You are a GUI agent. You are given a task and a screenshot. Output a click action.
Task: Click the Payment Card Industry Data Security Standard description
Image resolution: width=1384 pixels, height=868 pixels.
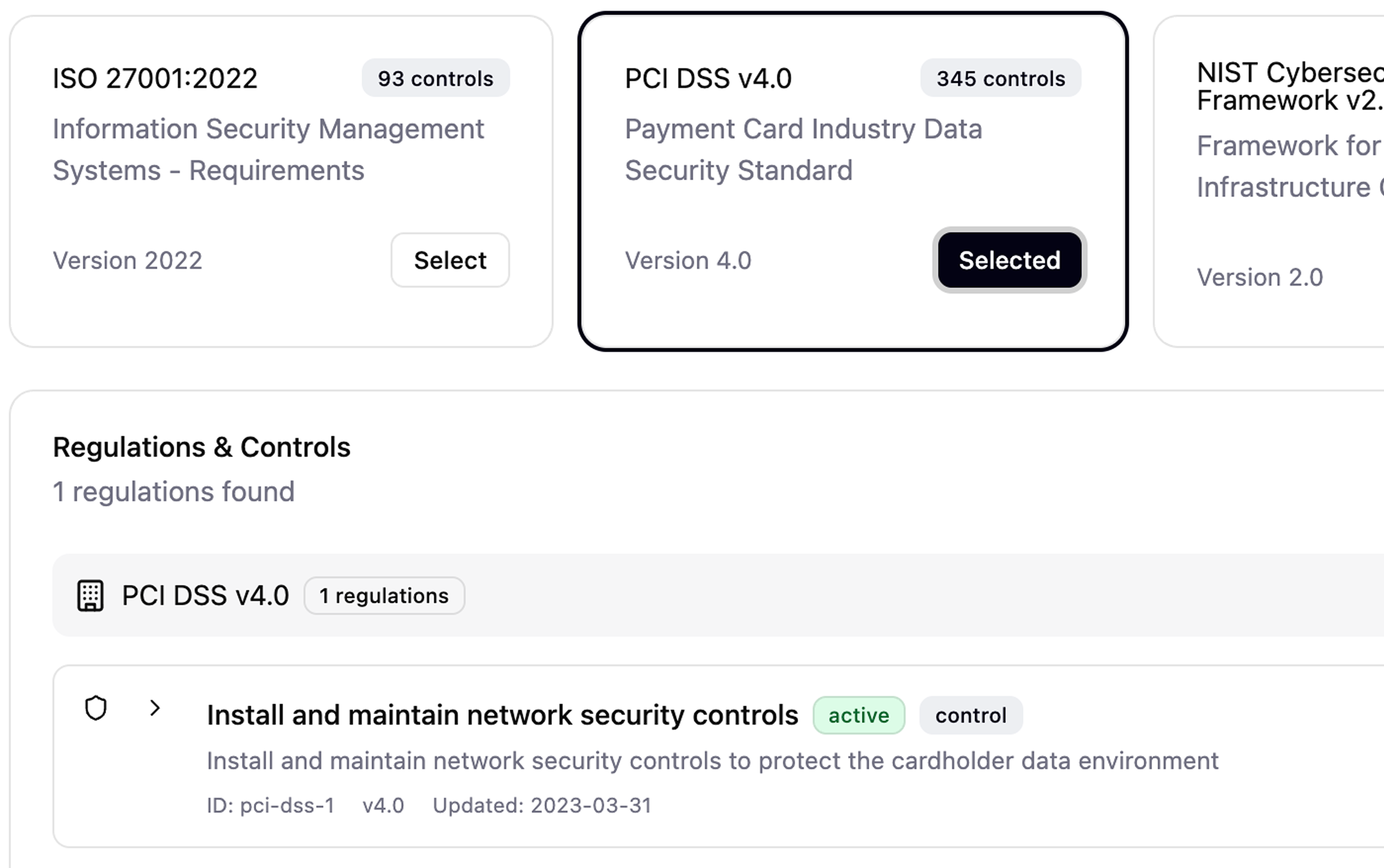(x=803, y=149)
